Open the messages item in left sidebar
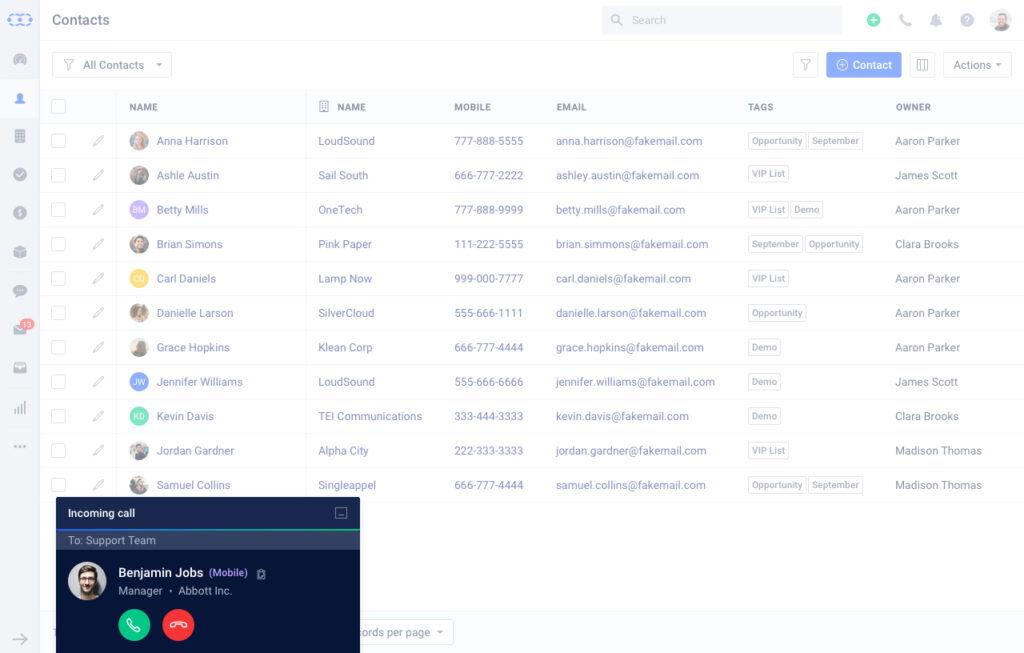Viewport: 1024px width, 653px height. tap(20, 291)
